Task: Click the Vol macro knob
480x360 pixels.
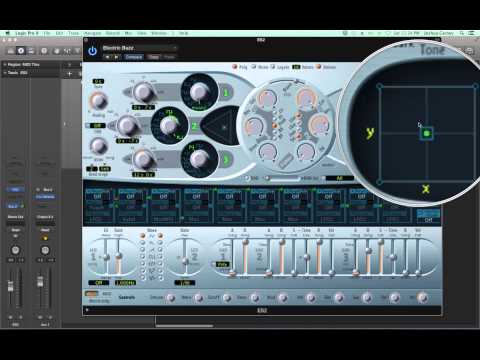Action: (x=422, y=298)
